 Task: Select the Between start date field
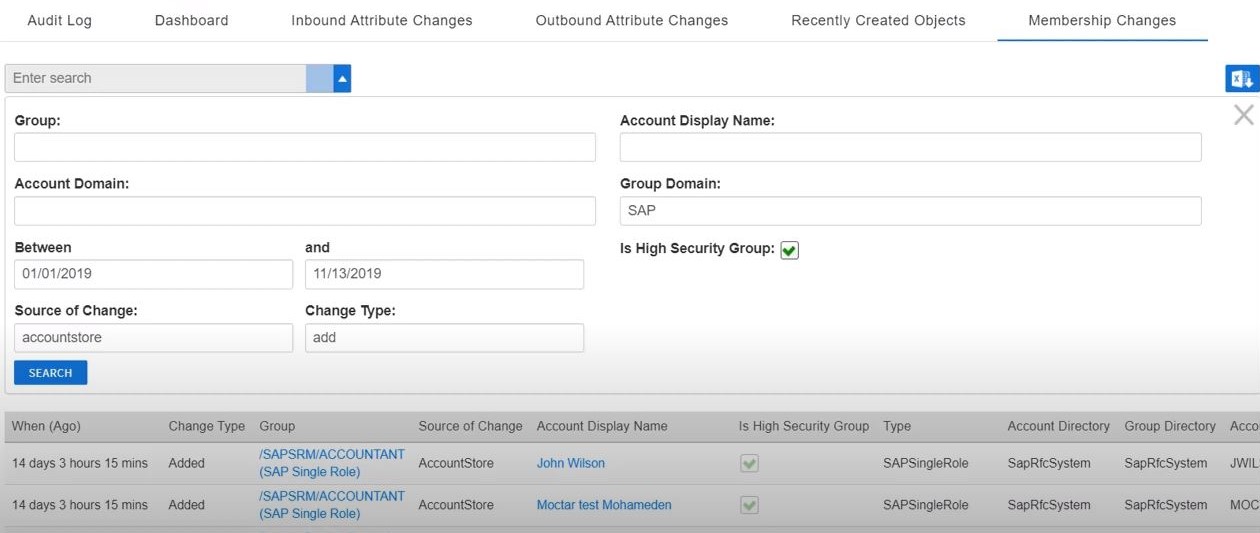point(153,274)
